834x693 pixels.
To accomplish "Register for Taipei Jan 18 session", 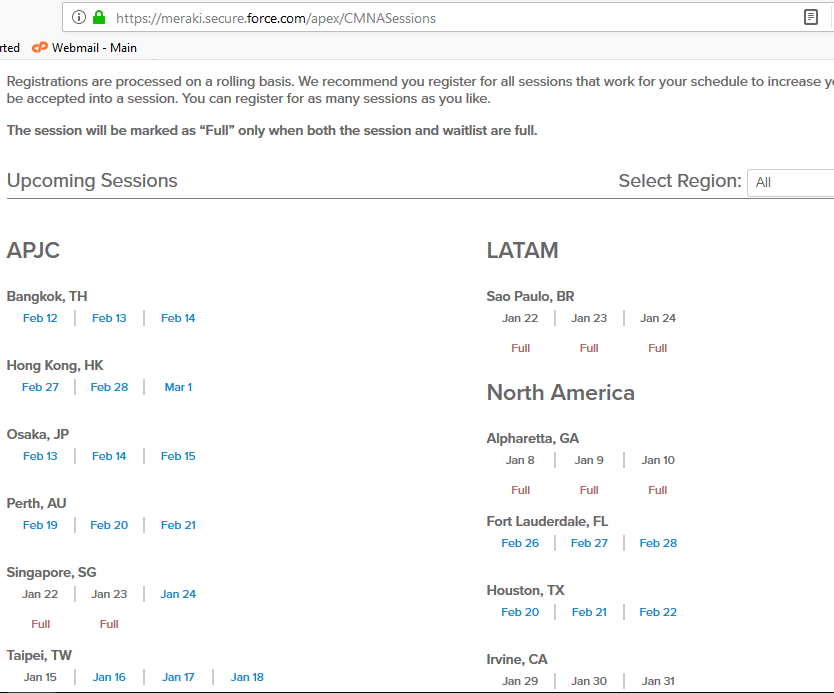I will pos(247,676).
